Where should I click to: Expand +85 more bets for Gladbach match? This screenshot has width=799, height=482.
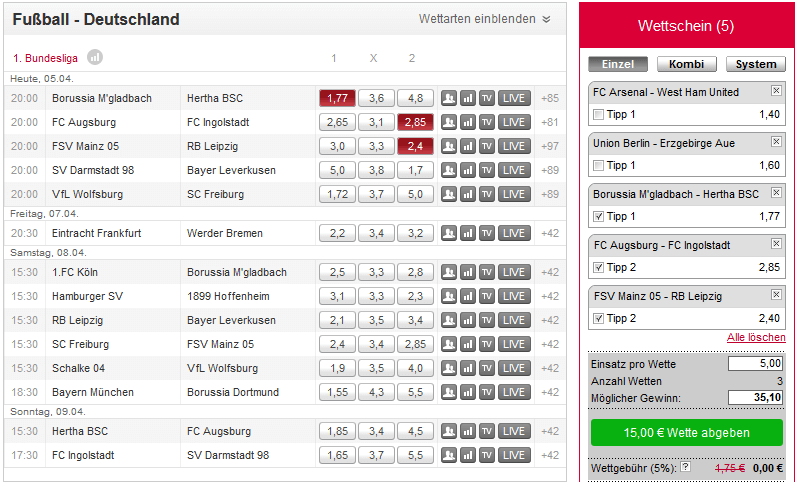tap(550, 98)
